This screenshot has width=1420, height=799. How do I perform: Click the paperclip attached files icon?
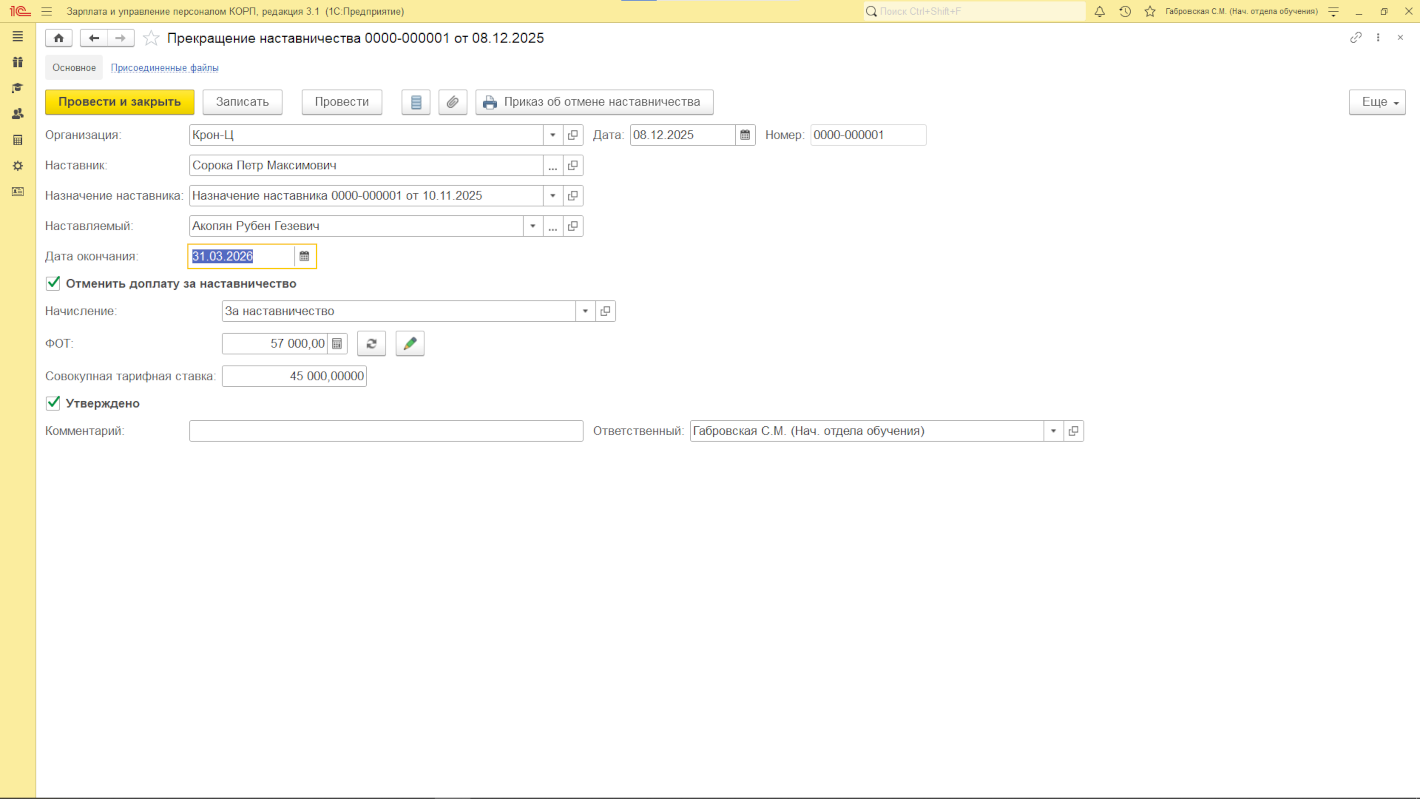(453, 102)
